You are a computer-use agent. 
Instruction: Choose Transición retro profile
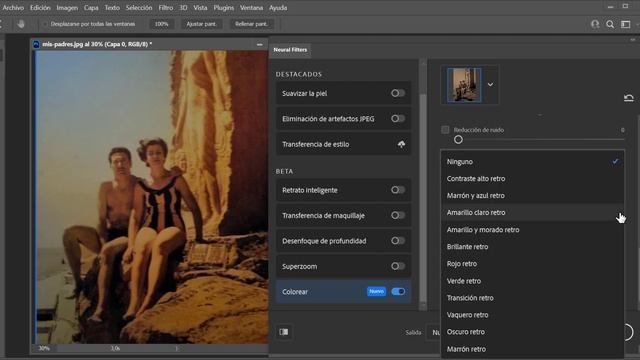tap(532, 298)
